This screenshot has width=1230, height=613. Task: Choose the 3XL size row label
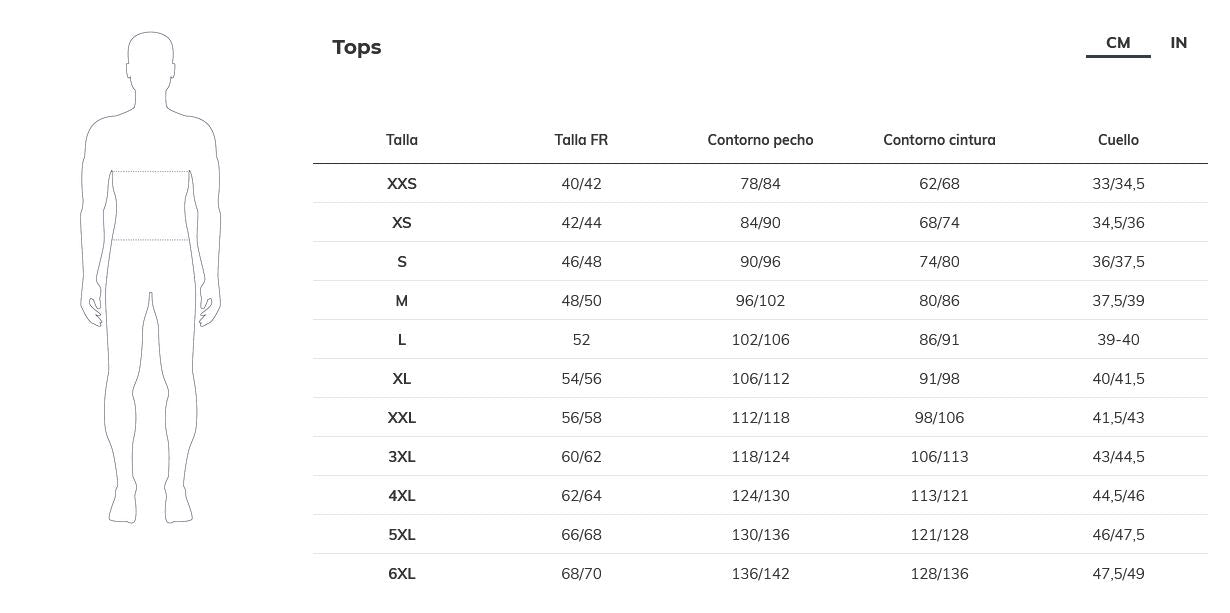pyautogui.click(x=402, y=457)
